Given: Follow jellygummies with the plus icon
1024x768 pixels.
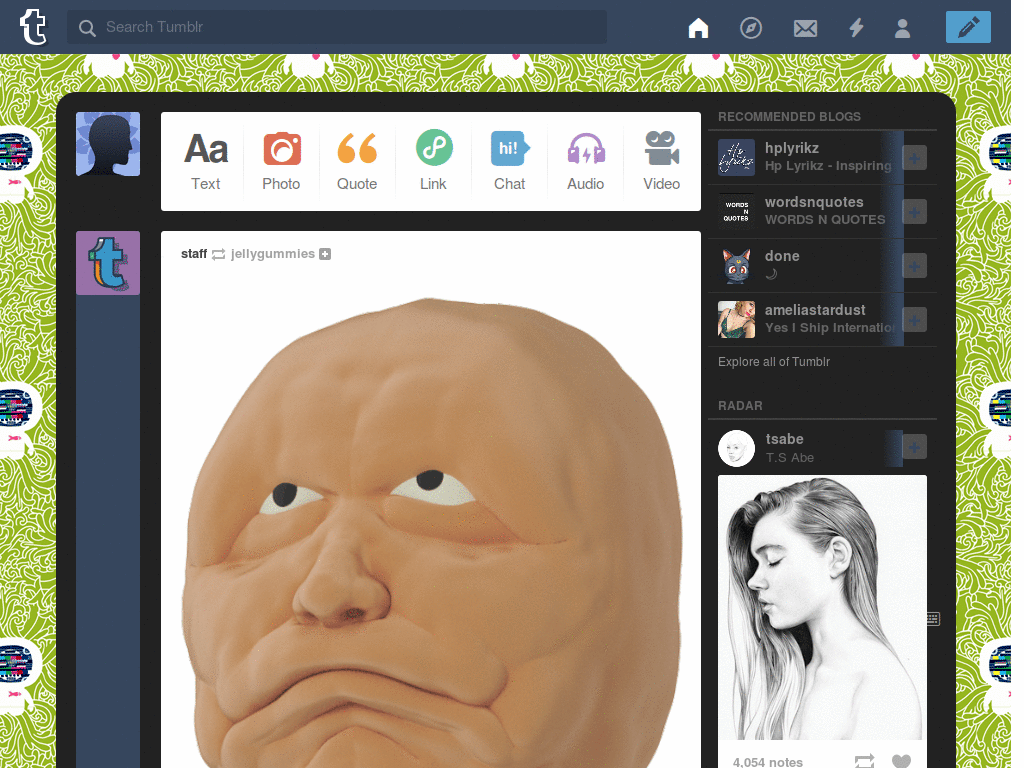Looking at the screenshot, I should coord(325,254).
